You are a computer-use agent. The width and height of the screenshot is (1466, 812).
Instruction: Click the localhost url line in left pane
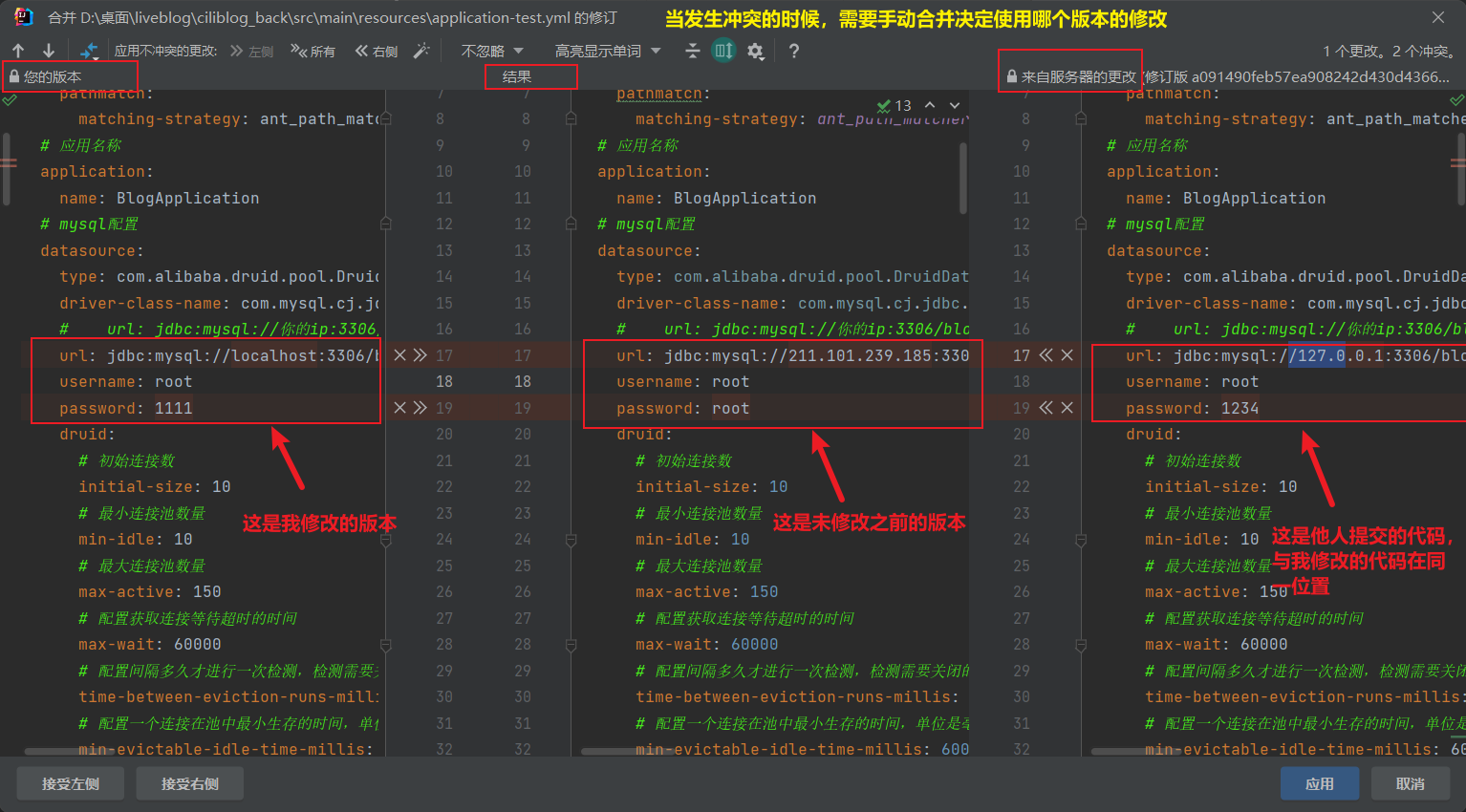(219, 355)
